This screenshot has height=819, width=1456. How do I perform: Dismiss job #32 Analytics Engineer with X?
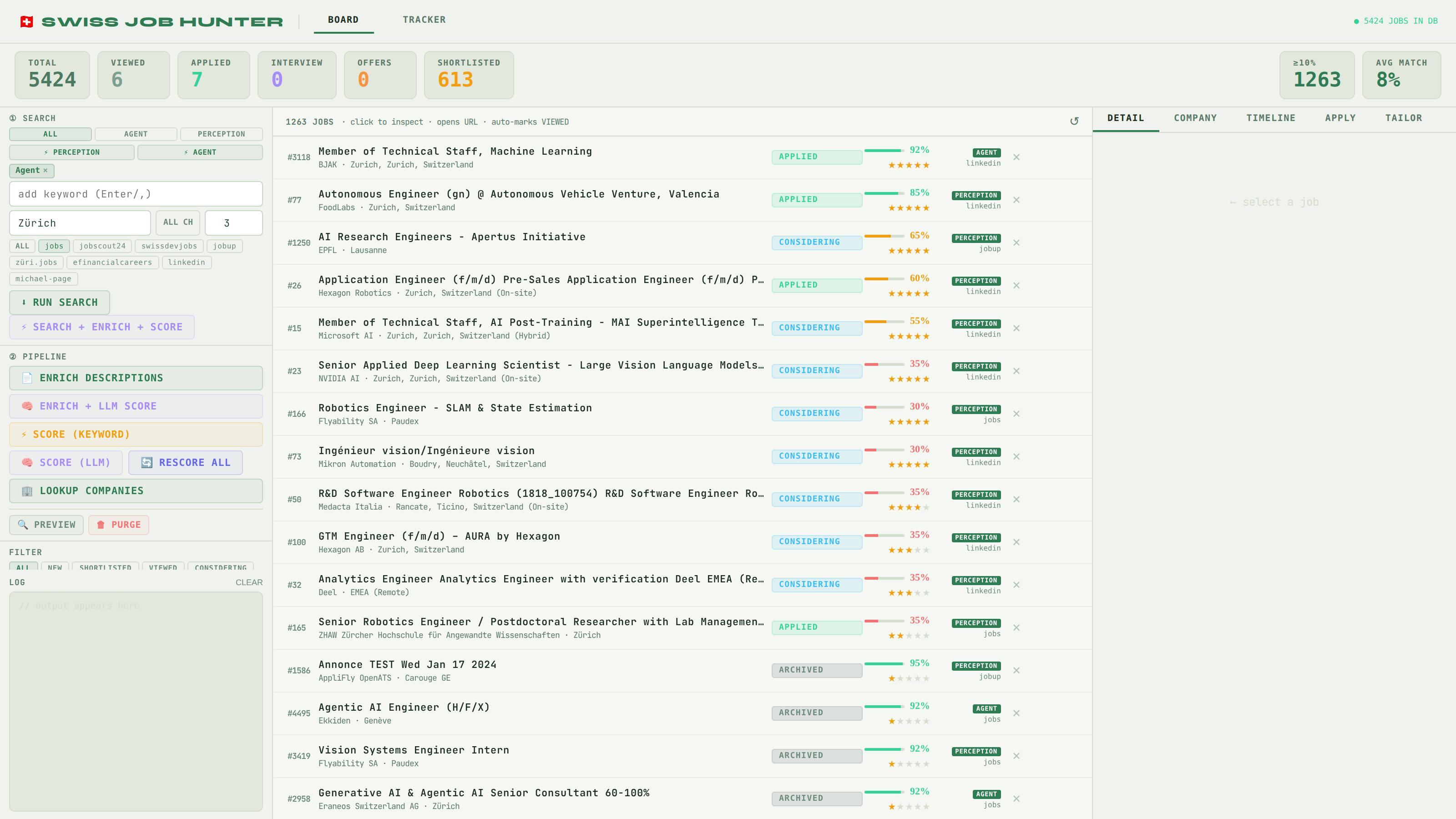pos(1016,585)
